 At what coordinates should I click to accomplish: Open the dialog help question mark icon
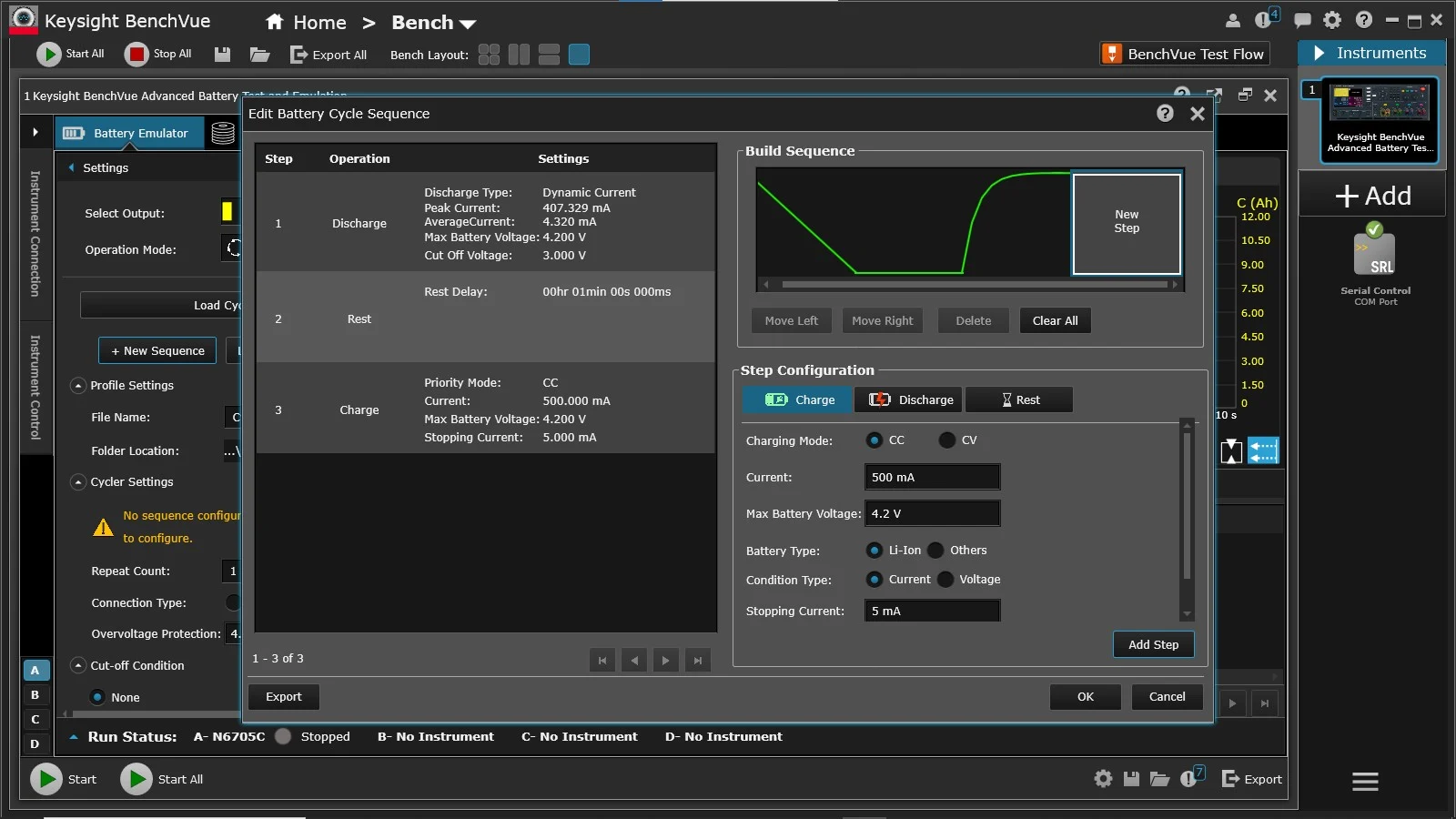pyautogui.click(x=1165, y=113)
